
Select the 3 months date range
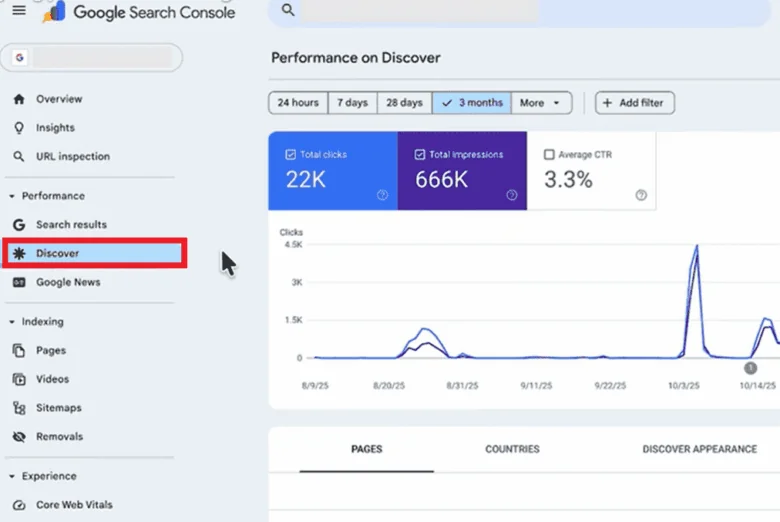(472, 103)
